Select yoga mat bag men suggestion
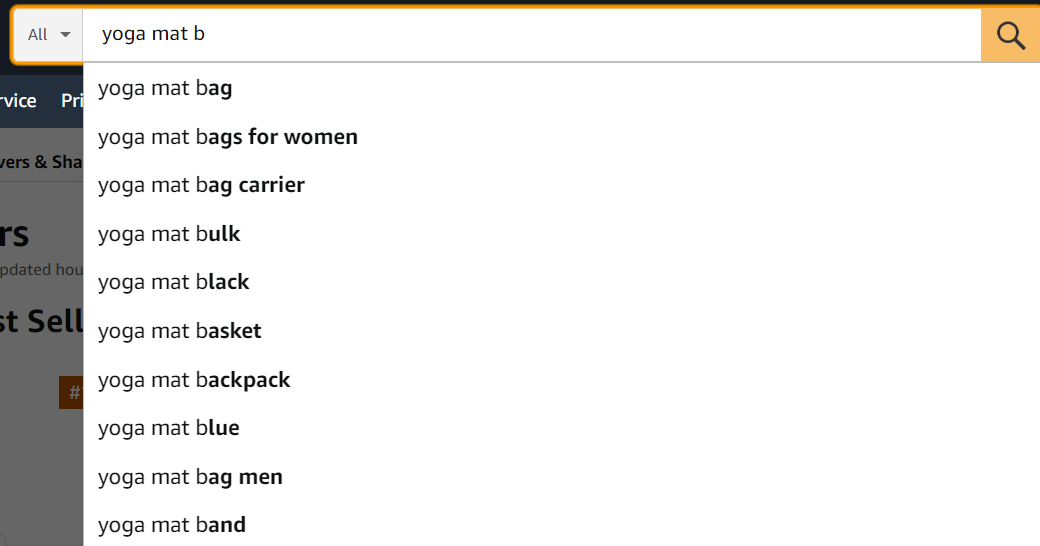The image size is (1040, 546). 561,476
